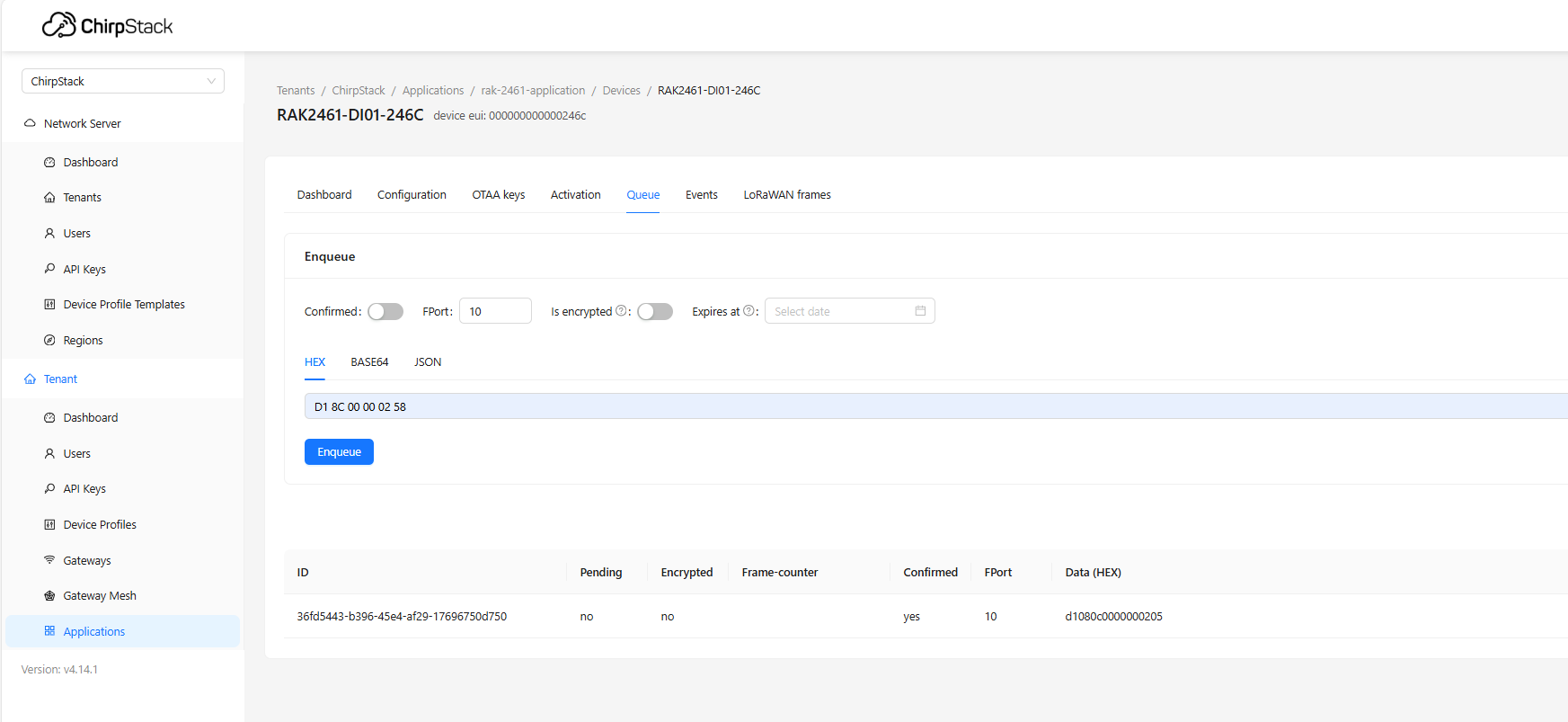Viewport: 1568px width, 722px height.
Task: Click the FPort input field
Action: (x=495, y=311)
